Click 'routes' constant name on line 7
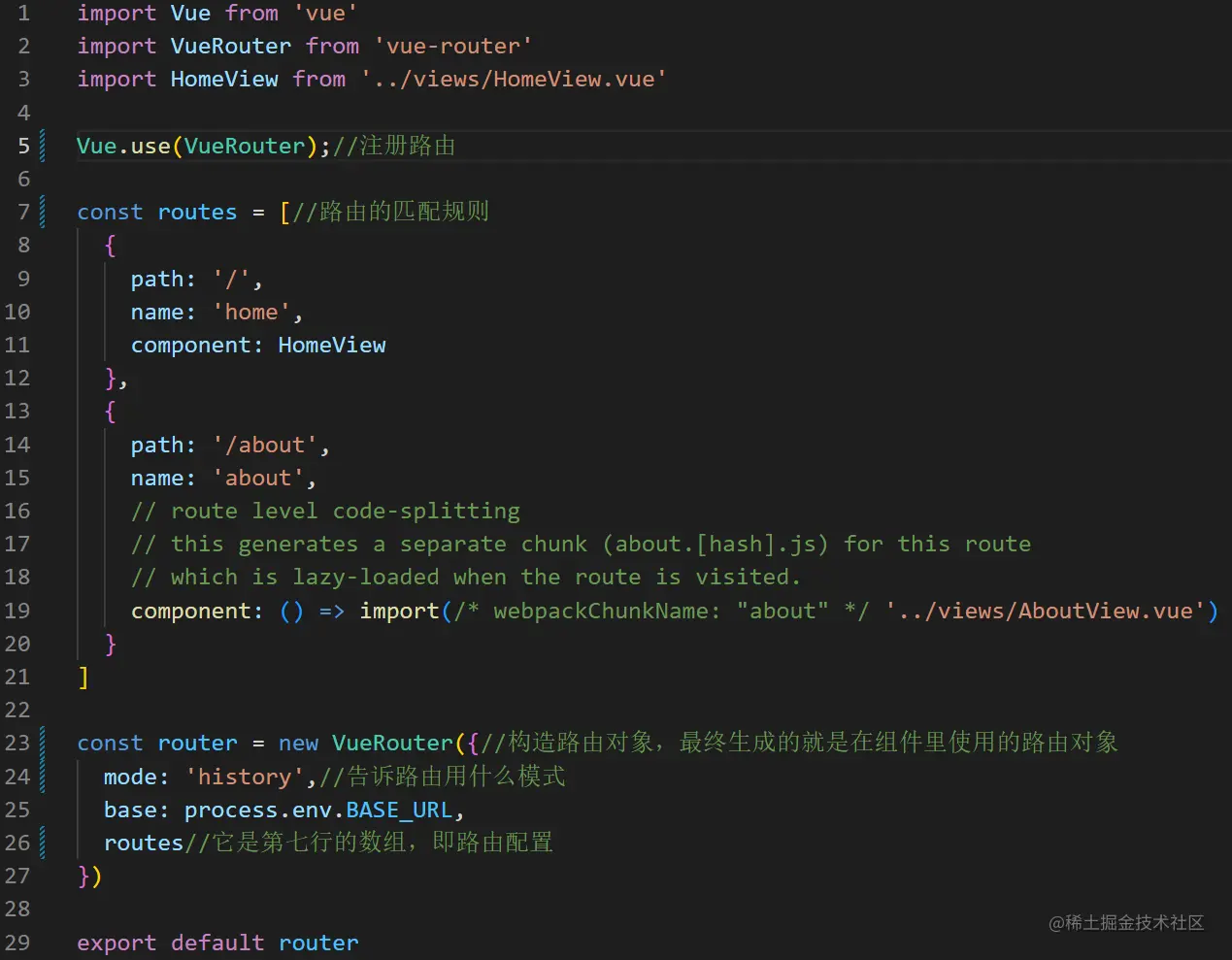 pos(197,212)
